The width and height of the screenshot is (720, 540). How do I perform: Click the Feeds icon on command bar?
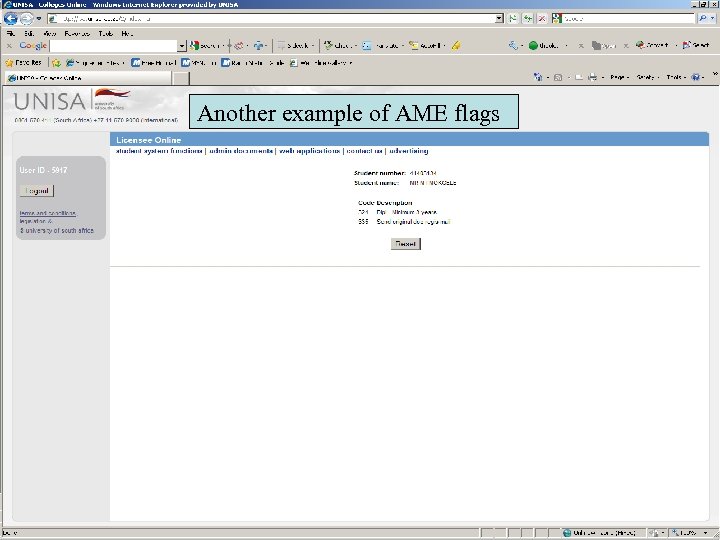click(558, 77)
